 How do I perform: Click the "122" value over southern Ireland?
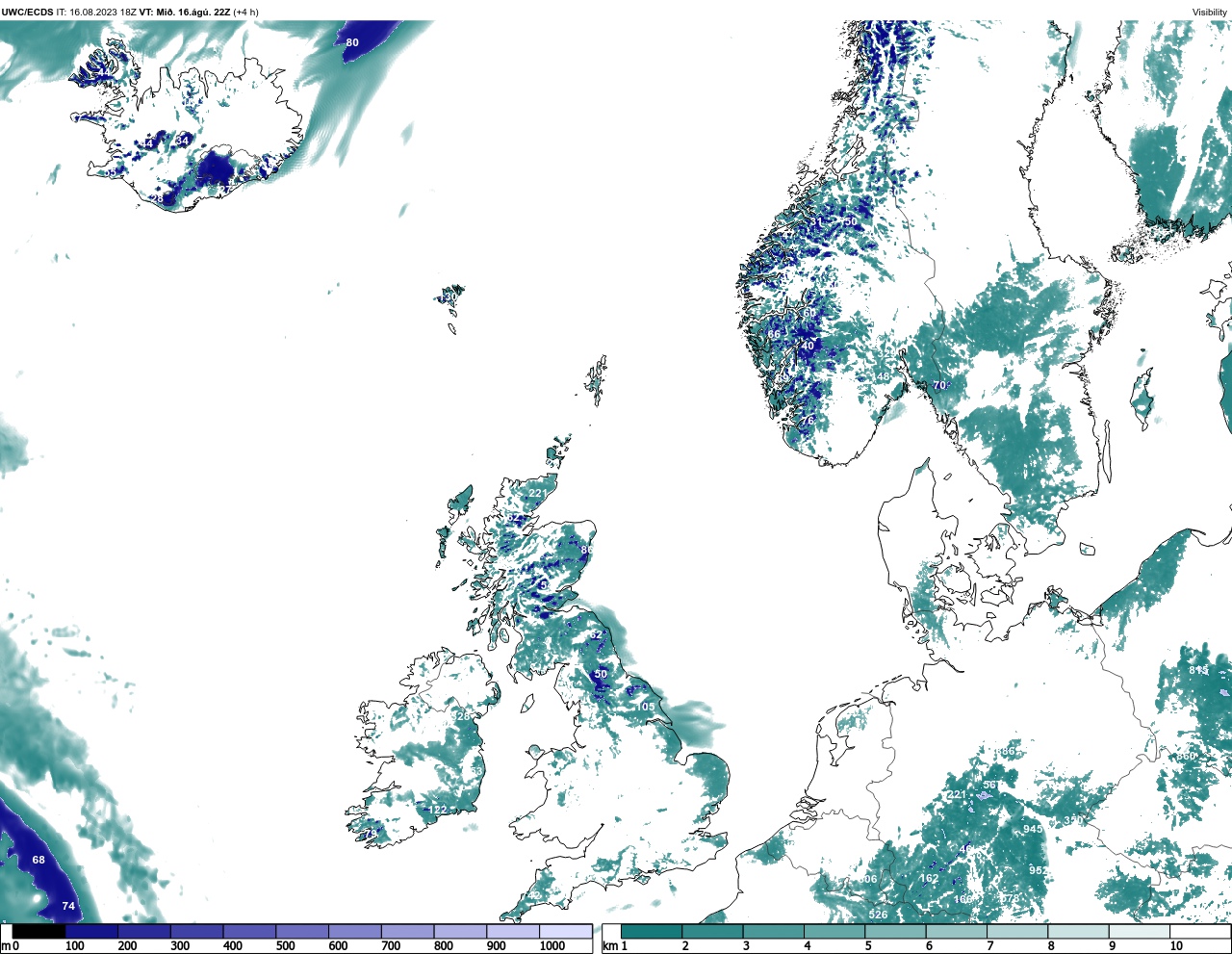coord(438,811)
